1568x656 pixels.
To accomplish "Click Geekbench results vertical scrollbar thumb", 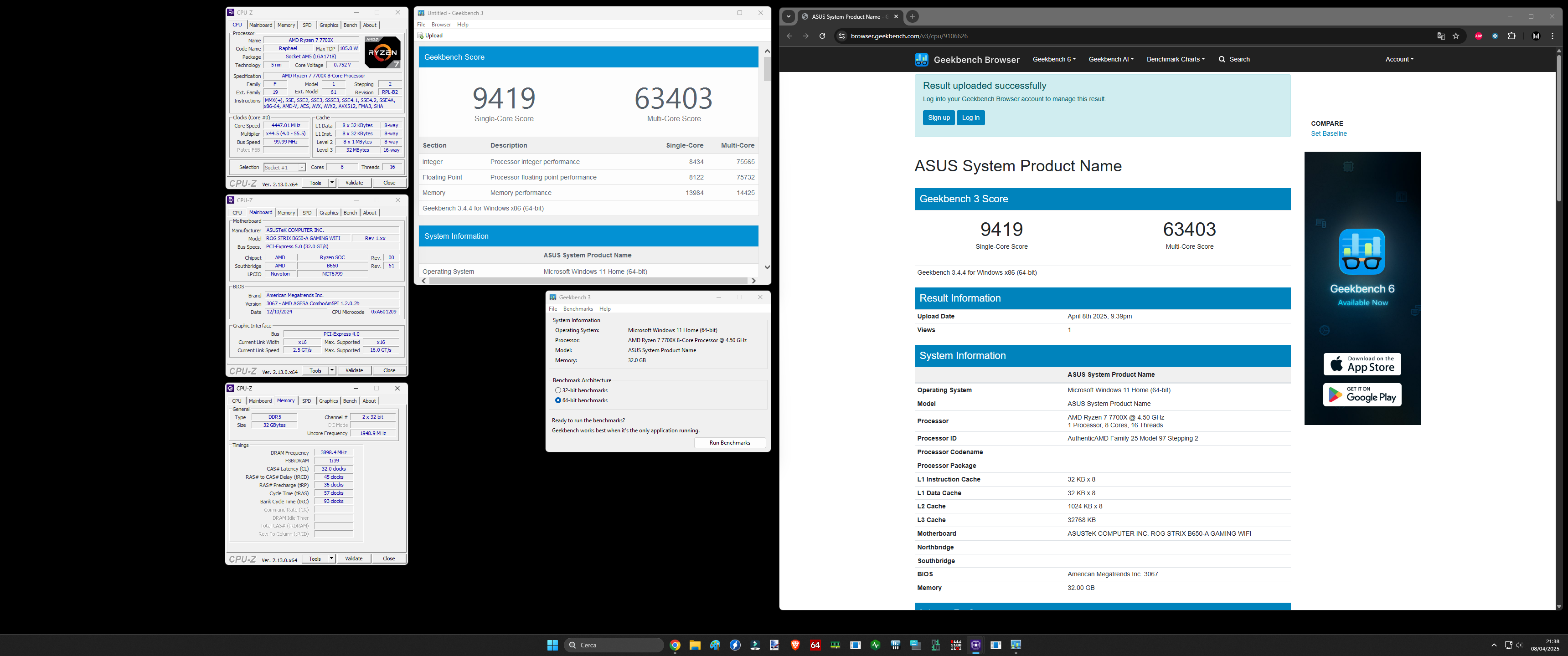I will [x=766, y=69].
